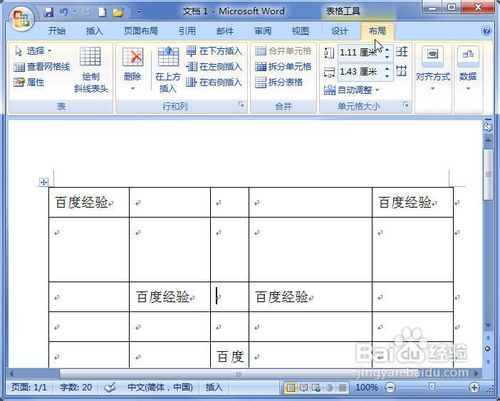Open 视图 tab
The height and width of the screenshot is (401, 500).
click(x=300, y=31)
